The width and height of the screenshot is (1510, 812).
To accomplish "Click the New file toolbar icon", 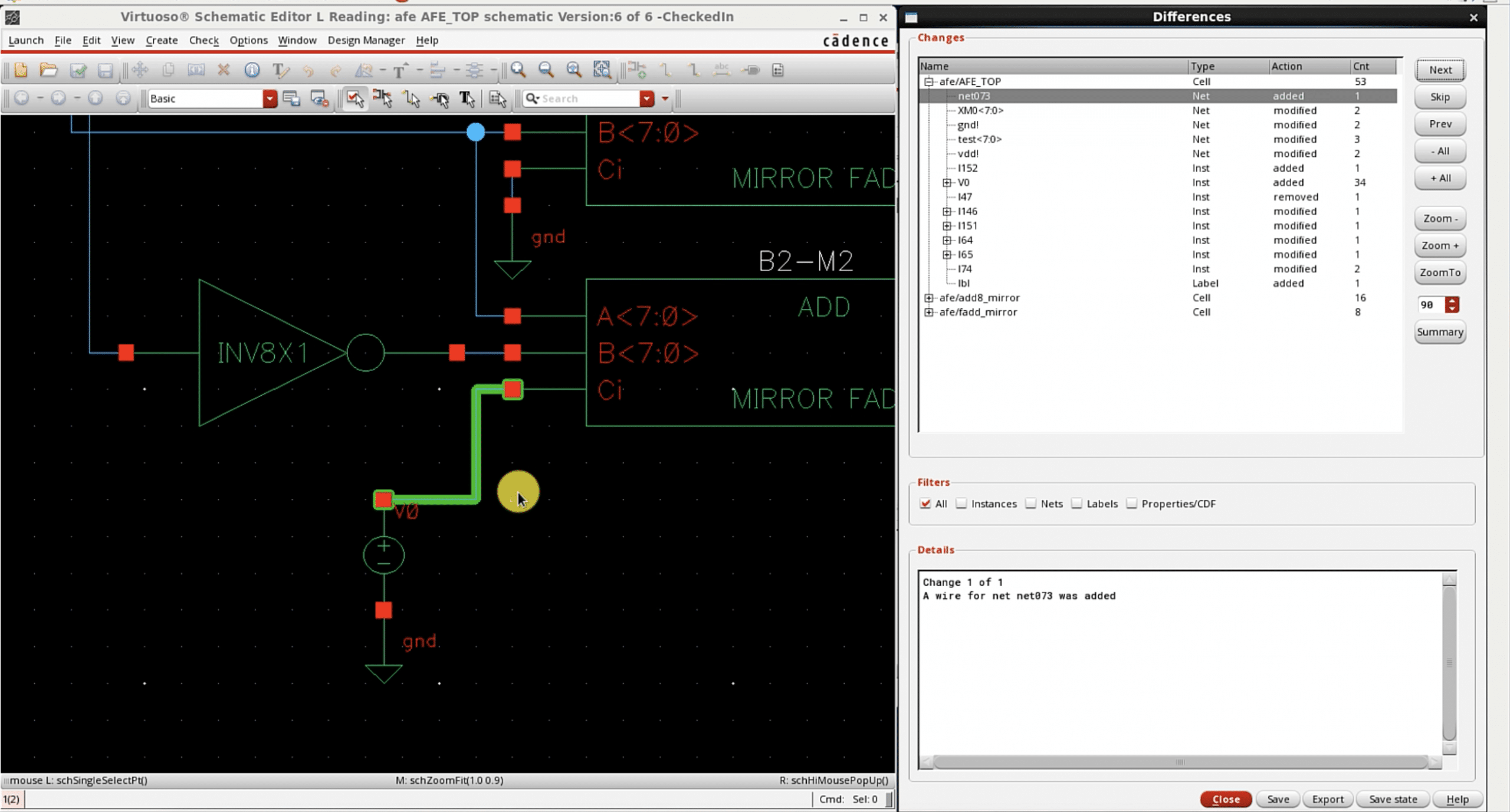I will tap(21, 70).
